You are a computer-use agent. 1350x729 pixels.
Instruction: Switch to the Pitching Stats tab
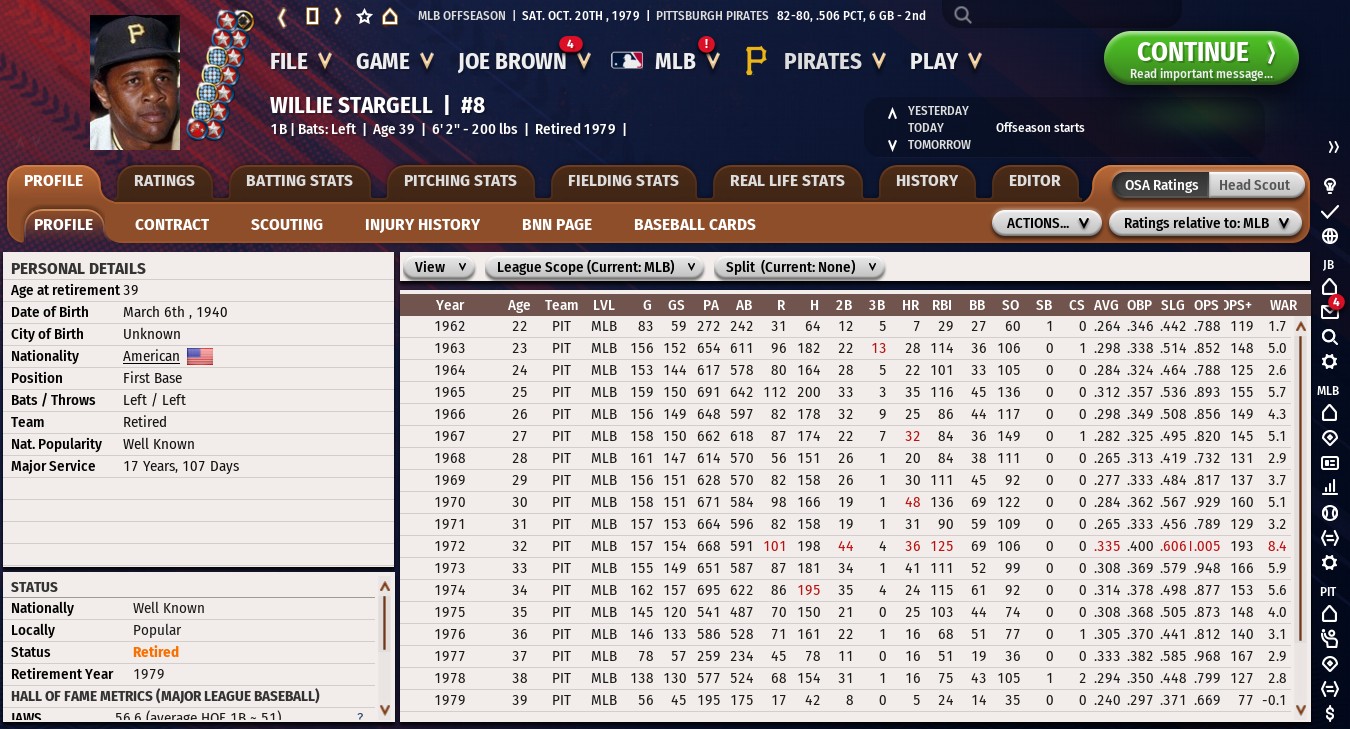460,181
